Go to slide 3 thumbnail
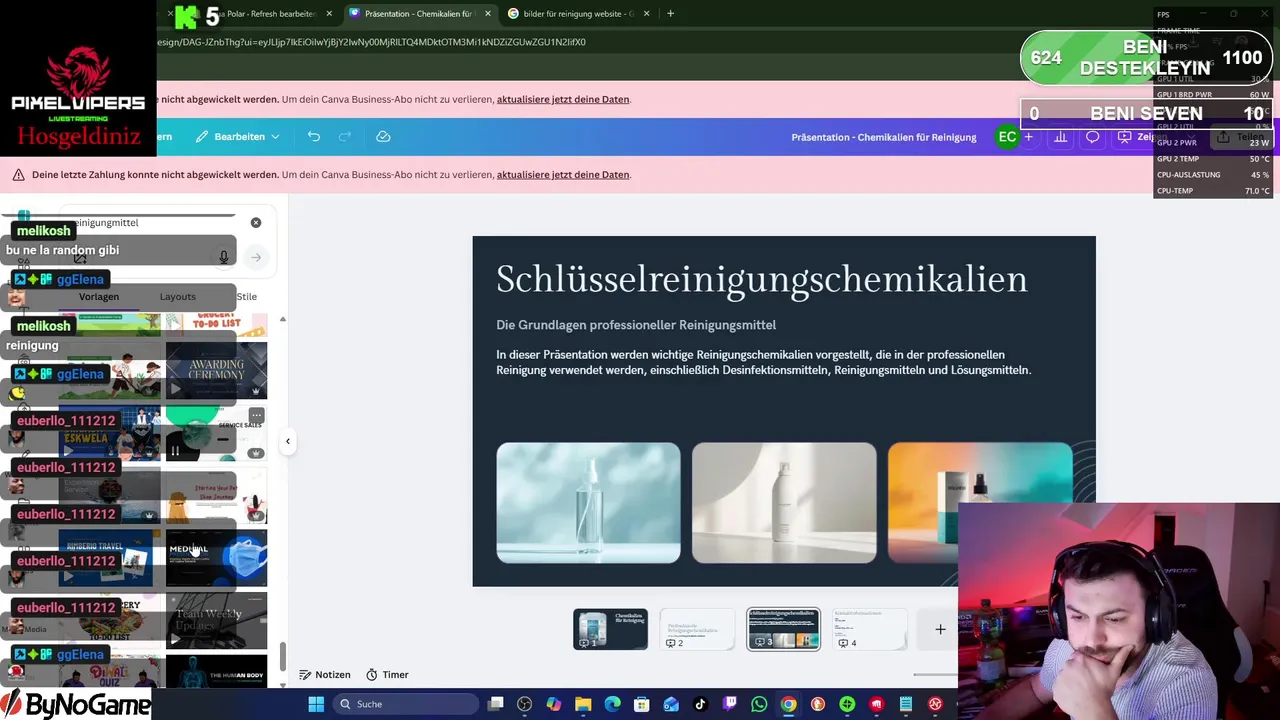This screenshot has height=720, width=1280. coord(784,629)
